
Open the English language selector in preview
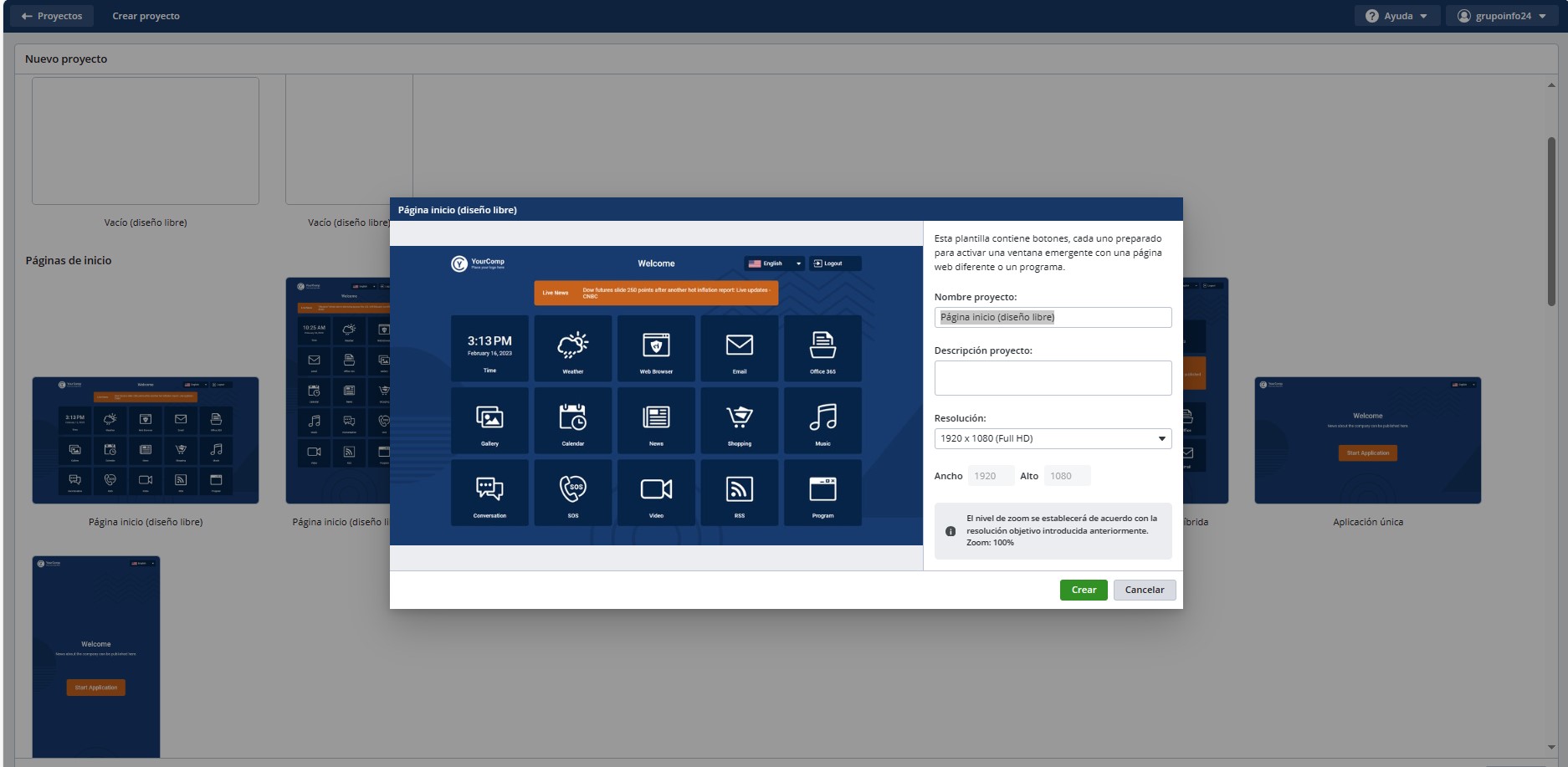[774, 263]
